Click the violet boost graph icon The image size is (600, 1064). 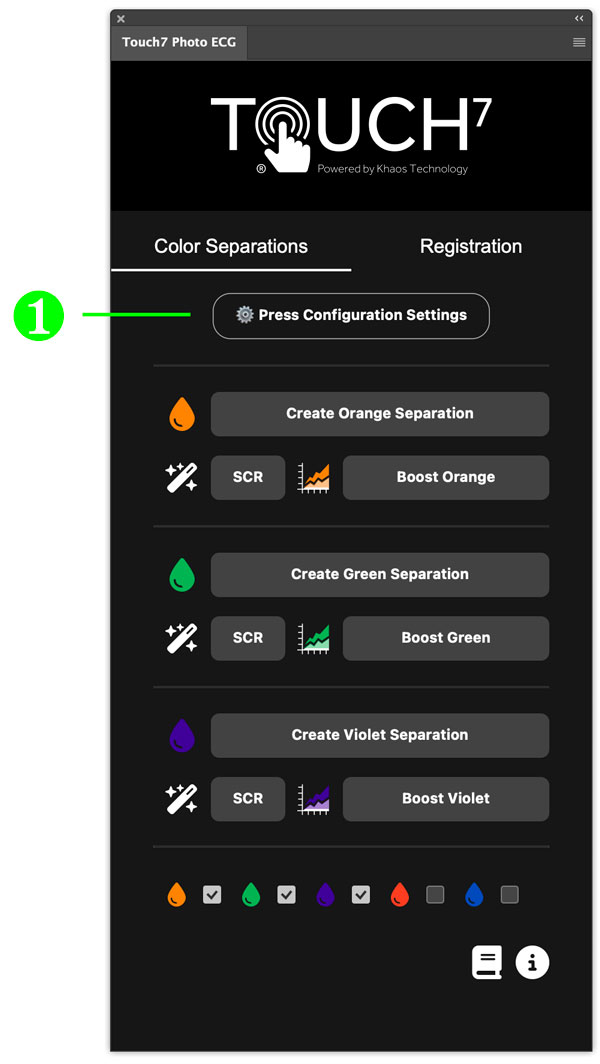click(314, 799)
